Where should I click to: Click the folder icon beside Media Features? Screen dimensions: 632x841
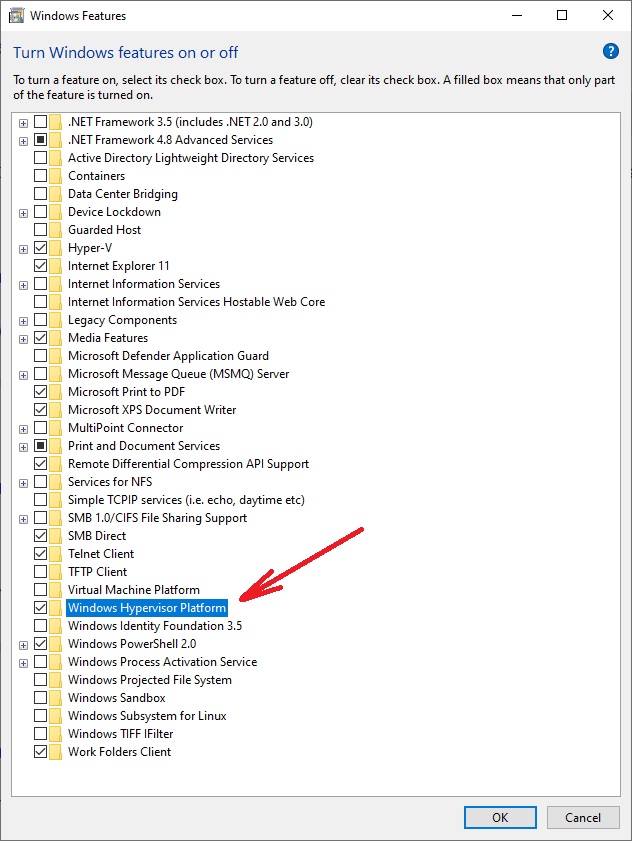55,338
